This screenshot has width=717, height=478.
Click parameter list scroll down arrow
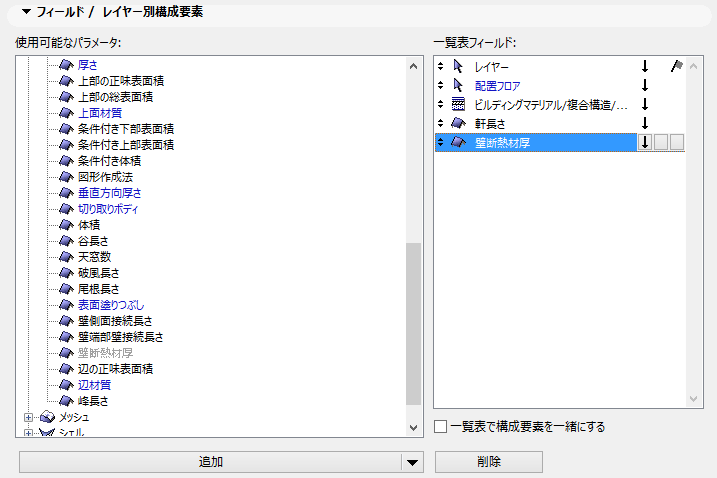point(413,428)
